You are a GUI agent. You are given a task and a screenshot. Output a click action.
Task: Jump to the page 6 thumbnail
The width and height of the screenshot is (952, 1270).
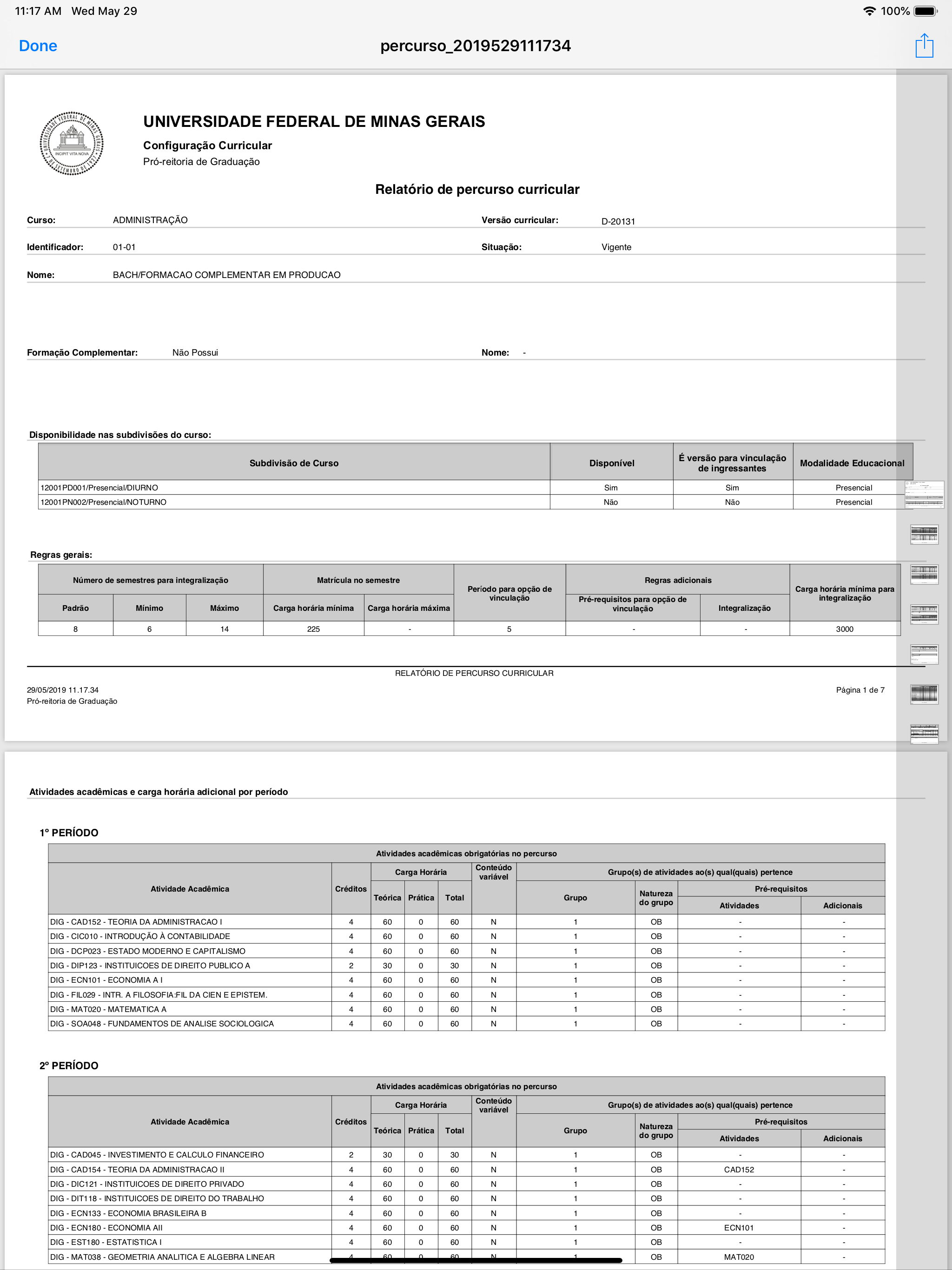coord(924,694)
